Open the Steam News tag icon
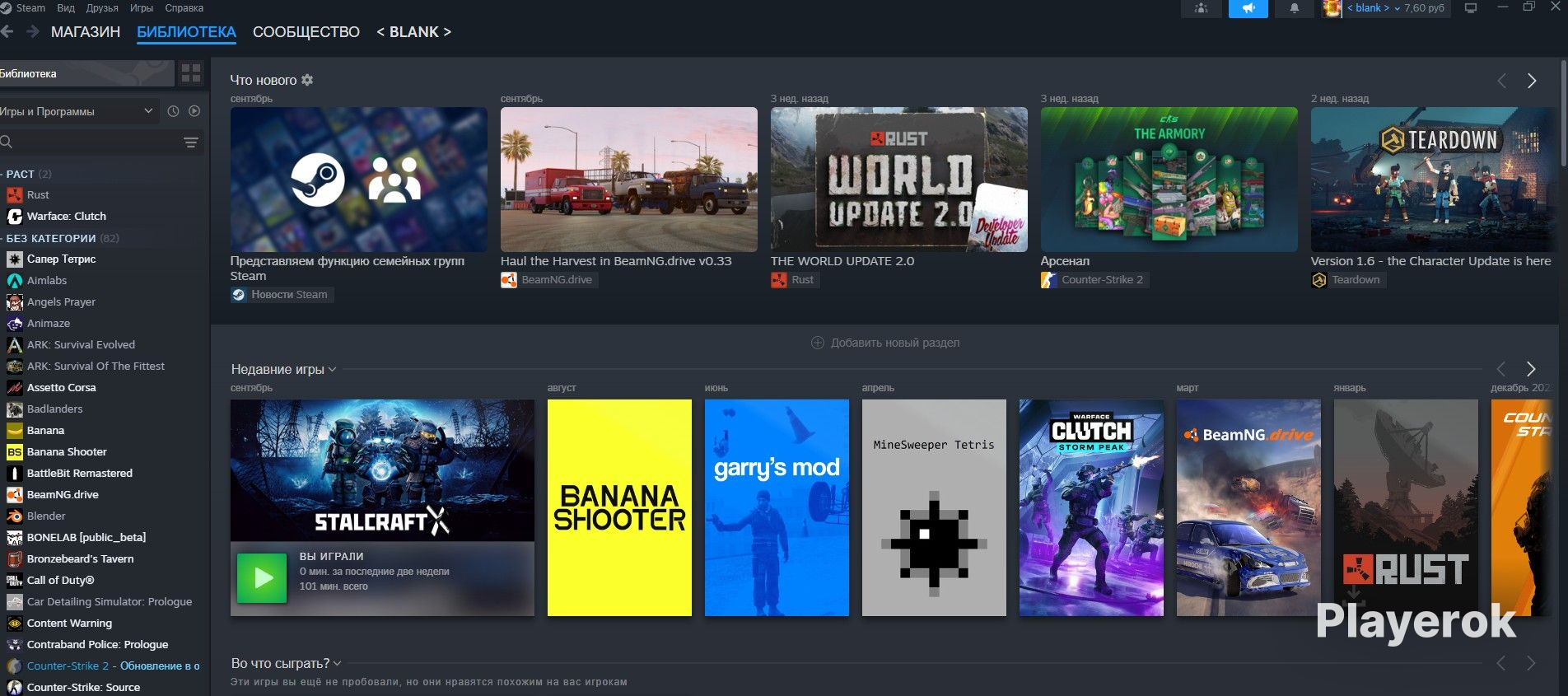Viewport: 1568px width, 696px height. coord(239,295)
